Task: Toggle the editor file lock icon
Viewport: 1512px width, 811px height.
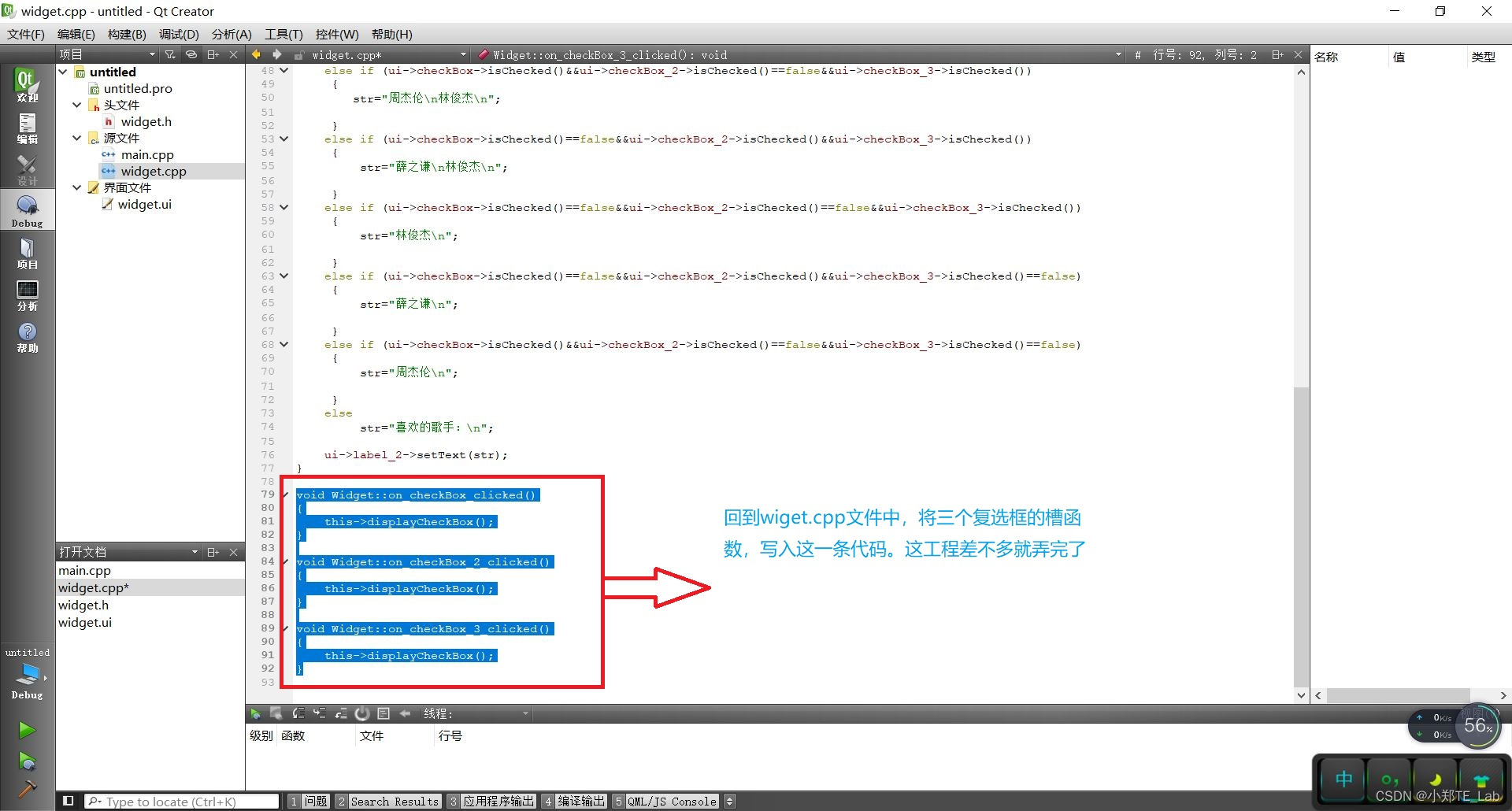Action: [x=299, y=55]
